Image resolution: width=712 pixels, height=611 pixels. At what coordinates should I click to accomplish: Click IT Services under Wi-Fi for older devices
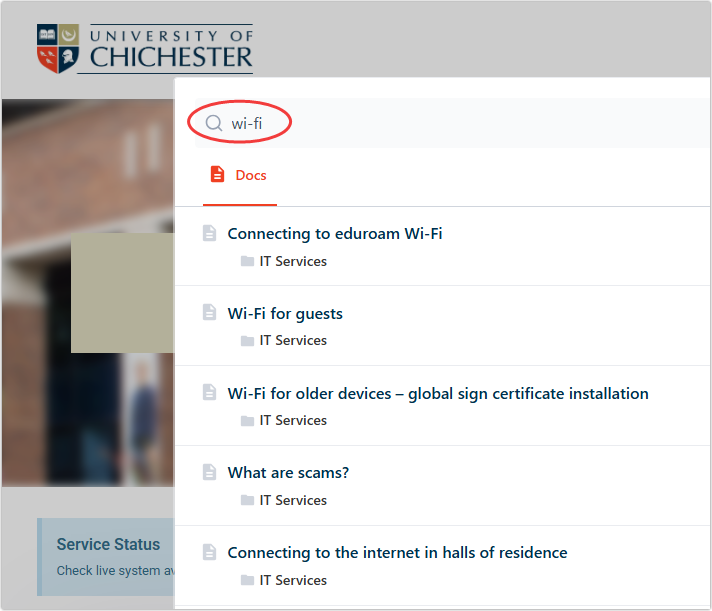click(293, 420)
